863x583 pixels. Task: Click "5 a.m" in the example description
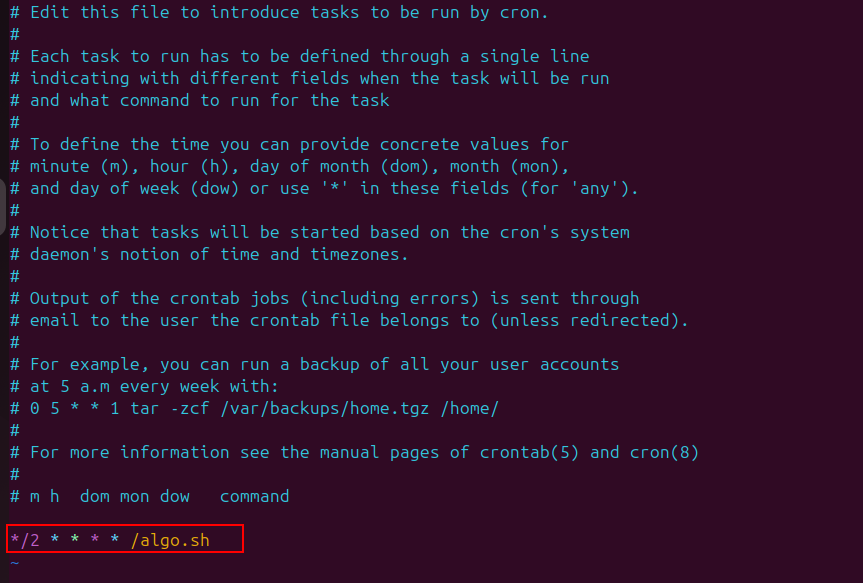[75, 386]
